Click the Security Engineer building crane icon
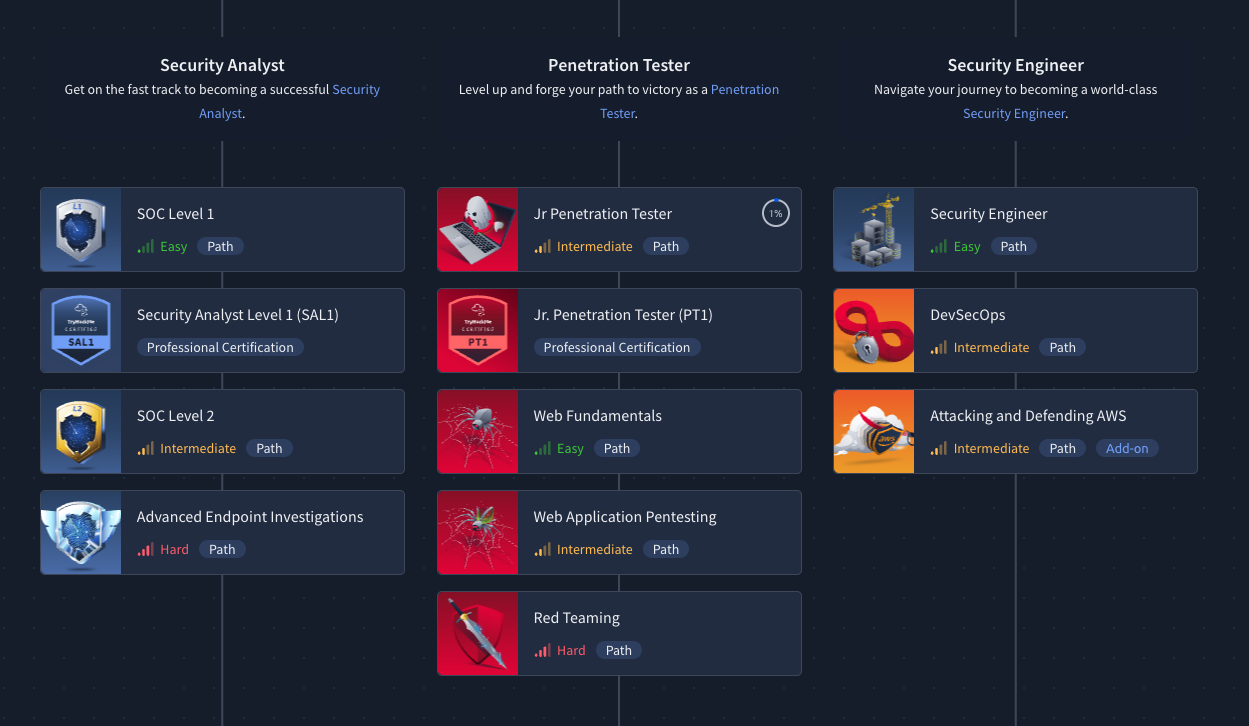The width and height of the screenshot is (1249, 726). [x=874, y=230]
